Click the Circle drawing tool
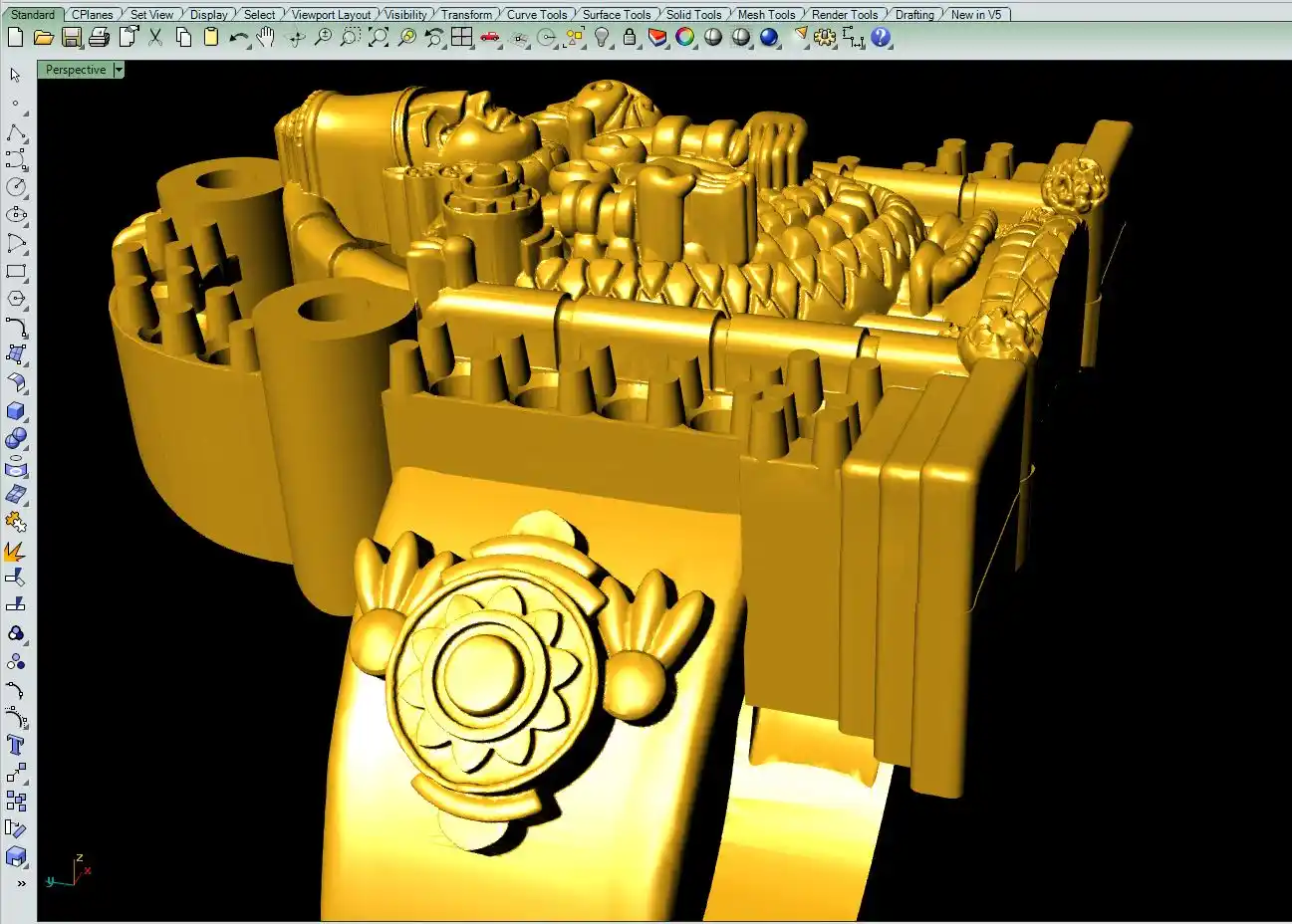Screen dimensions: 1292x924 pyautogui.click(x=16, y=187)
